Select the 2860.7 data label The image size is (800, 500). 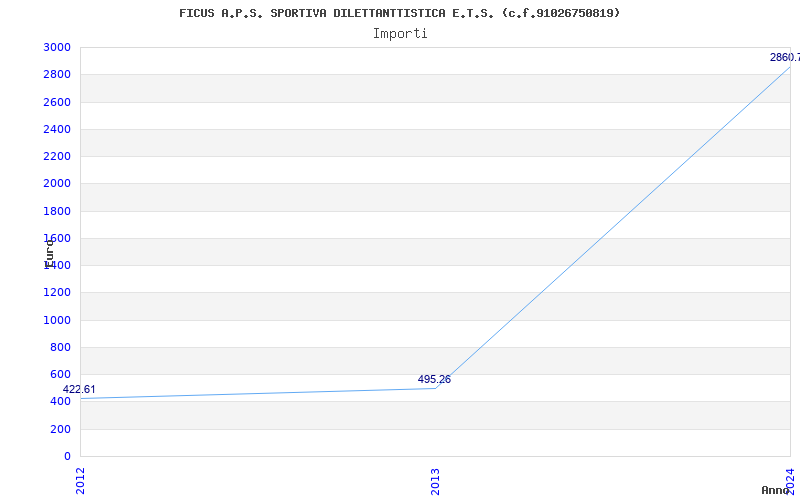(785, 58)
